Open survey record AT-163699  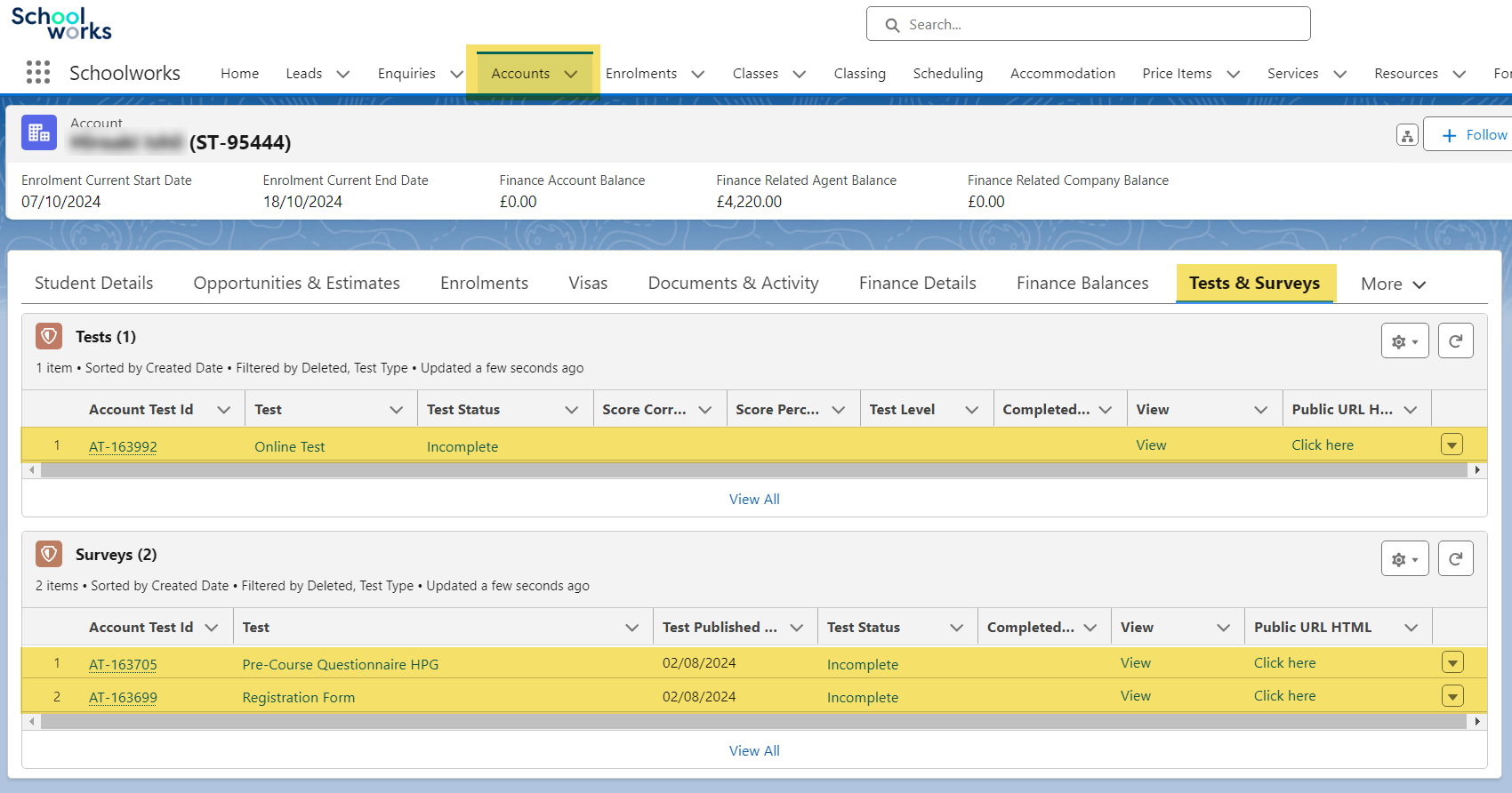coord(123,697)
